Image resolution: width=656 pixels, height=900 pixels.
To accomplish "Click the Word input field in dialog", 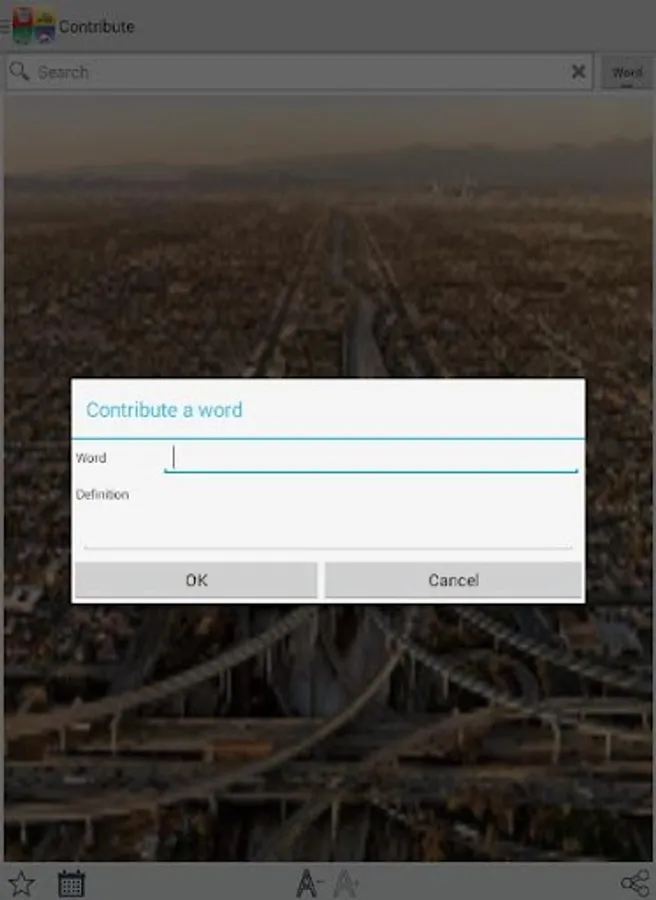I will click(x=371, y=458).
